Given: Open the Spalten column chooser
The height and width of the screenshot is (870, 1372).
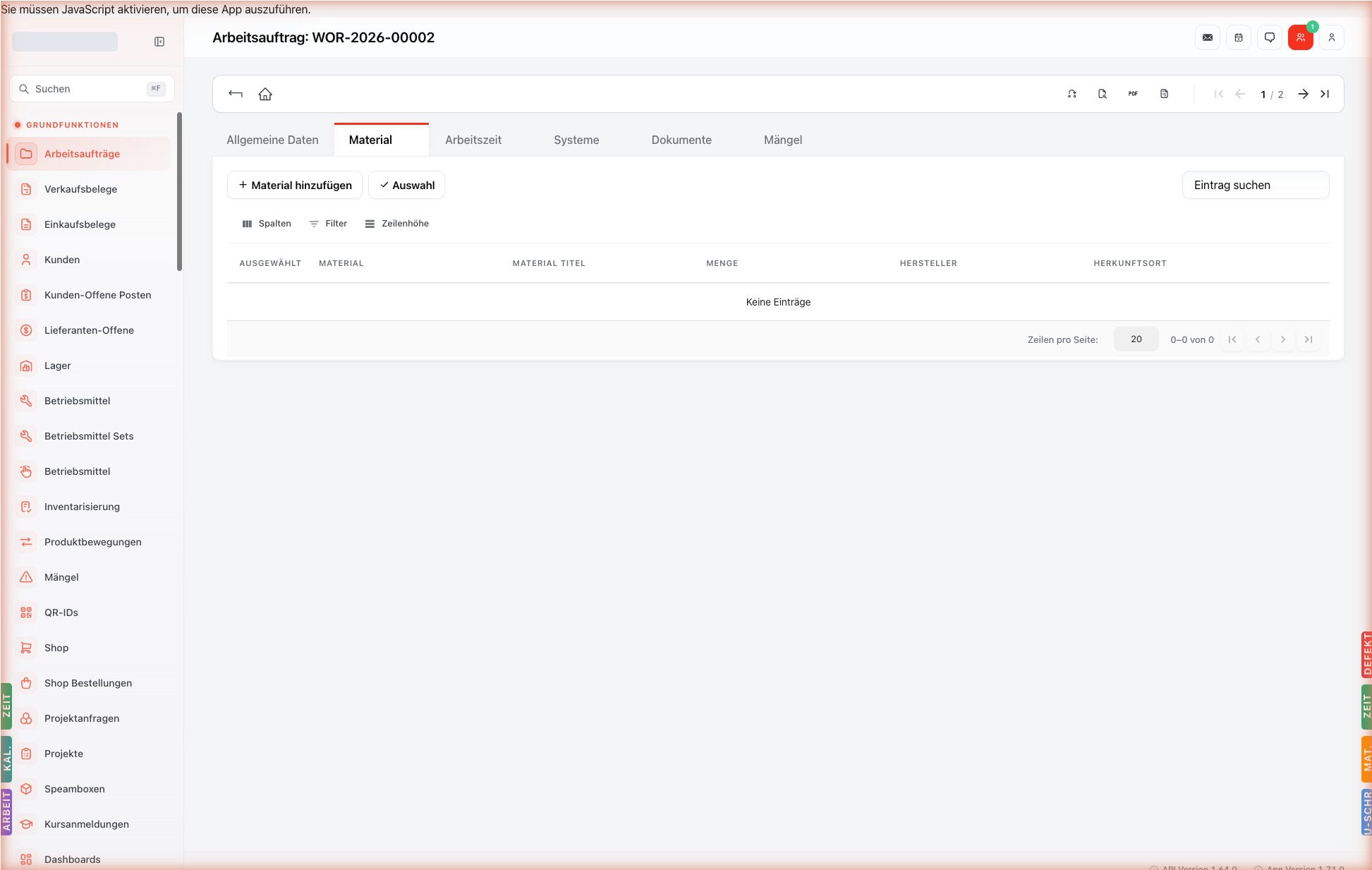Looking at the screenshot, I should click(x=267, y=224).
